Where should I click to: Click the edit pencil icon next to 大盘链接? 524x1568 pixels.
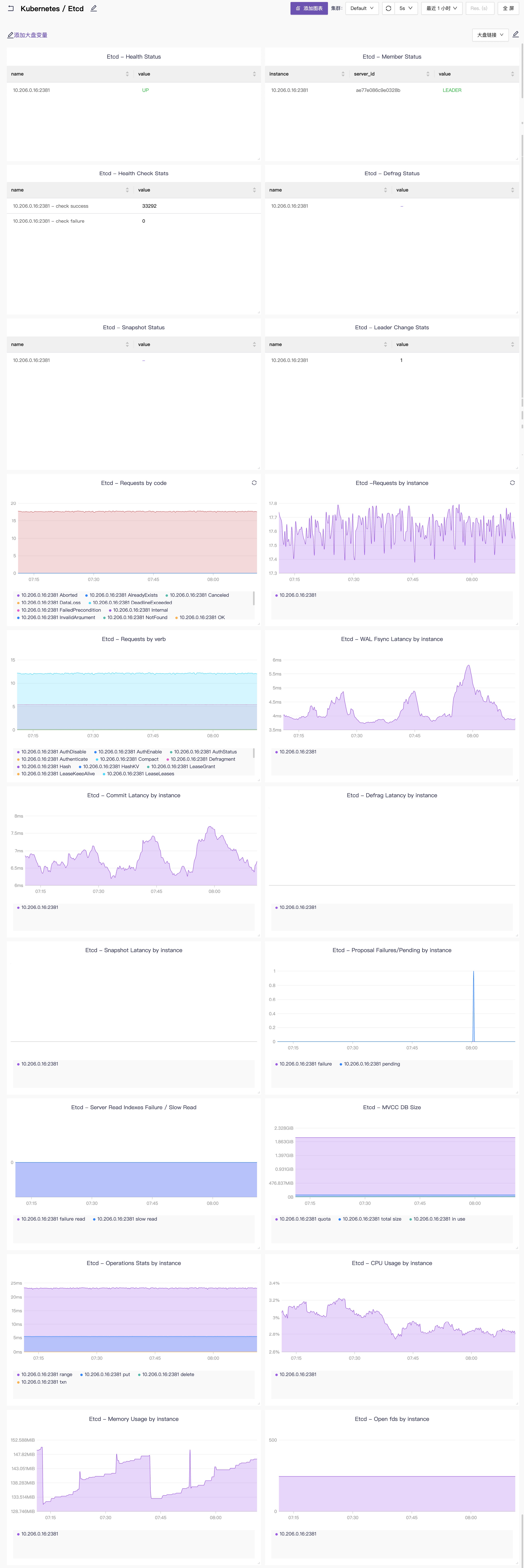tap(515, 35)
